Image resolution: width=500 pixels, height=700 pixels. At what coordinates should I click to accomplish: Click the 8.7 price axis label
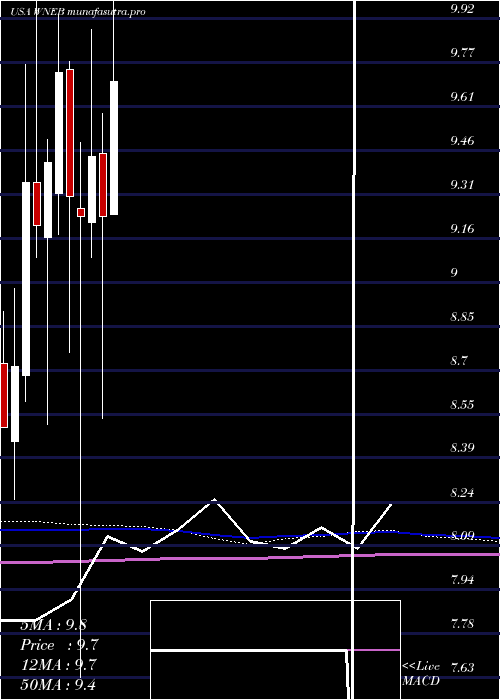(460, 361)
